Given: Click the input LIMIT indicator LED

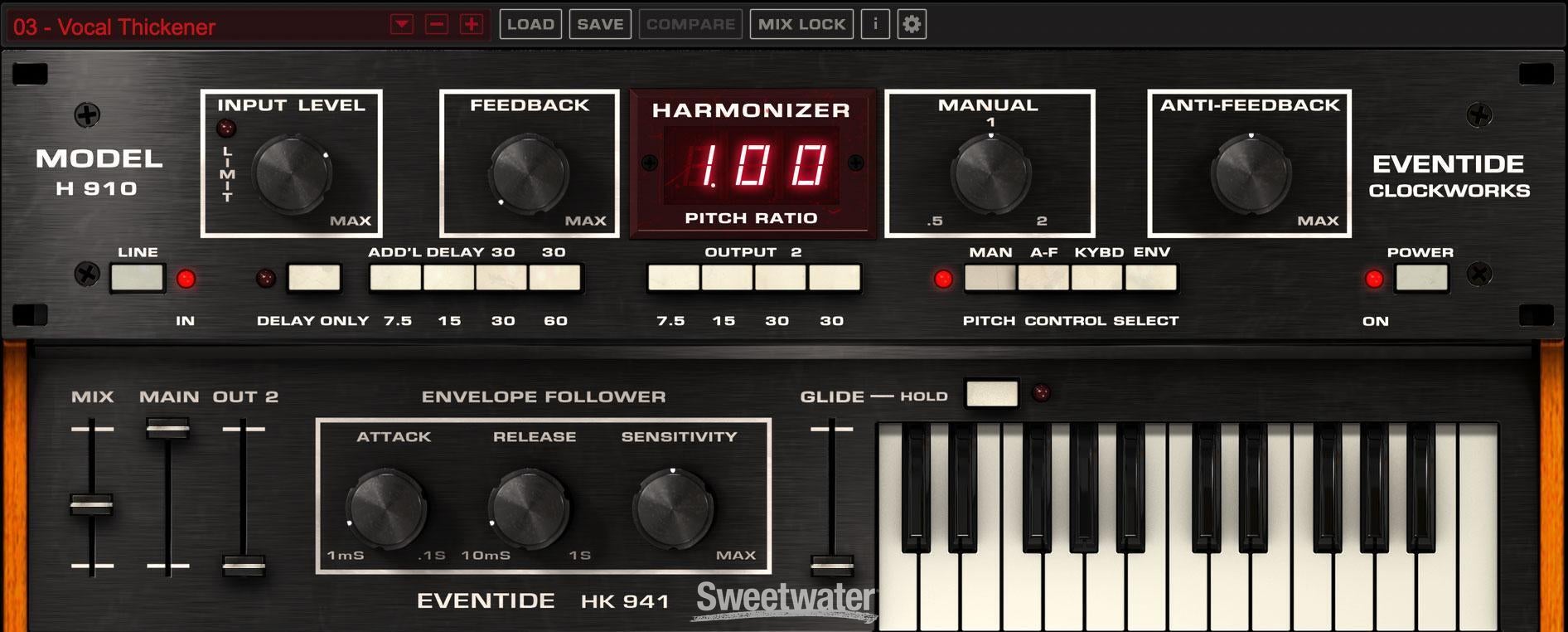Looking at the screenshot, I should 225,129.
